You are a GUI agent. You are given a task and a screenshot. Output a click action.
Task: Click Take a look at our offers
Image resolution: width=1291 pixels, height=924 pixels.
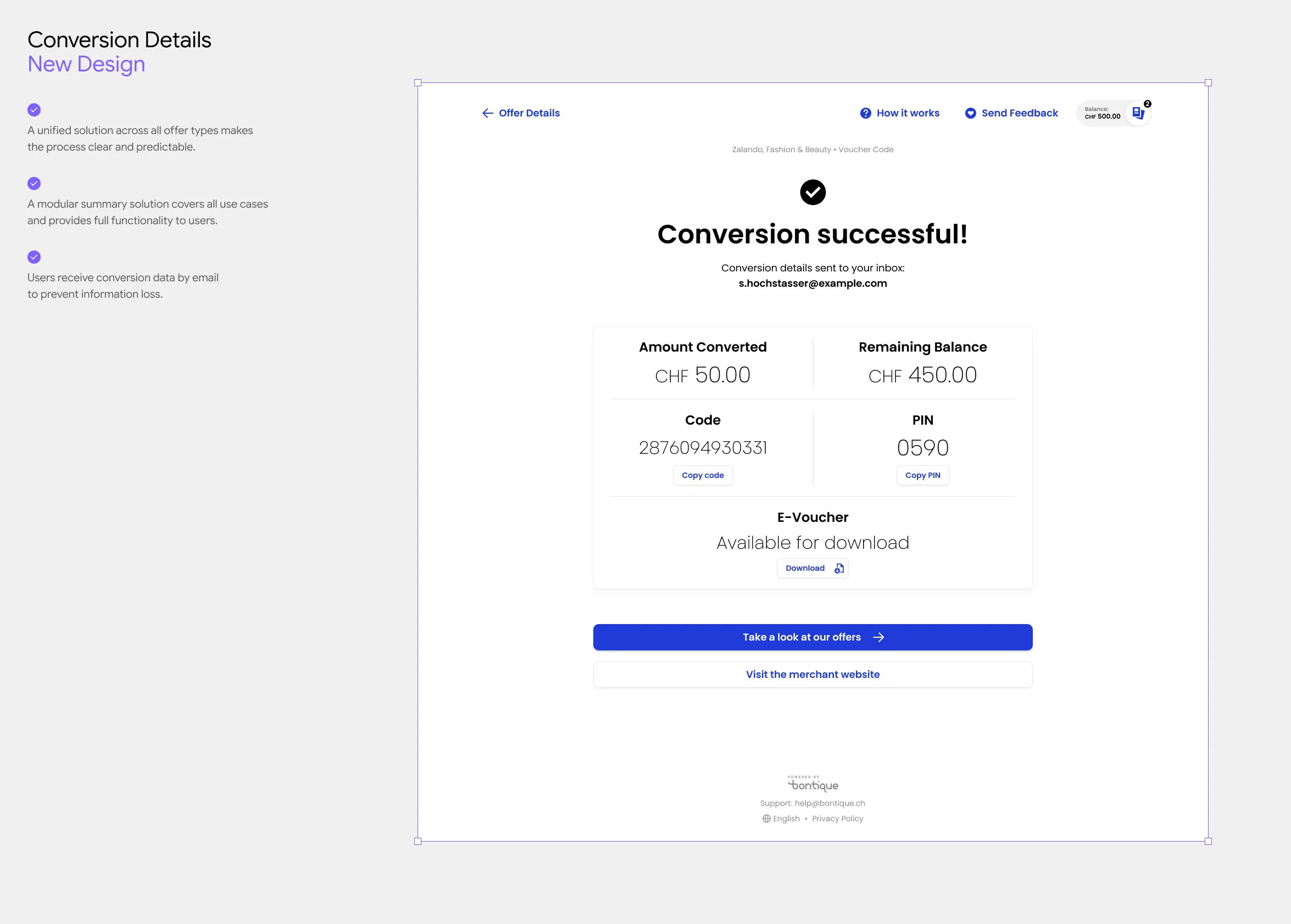813,637
